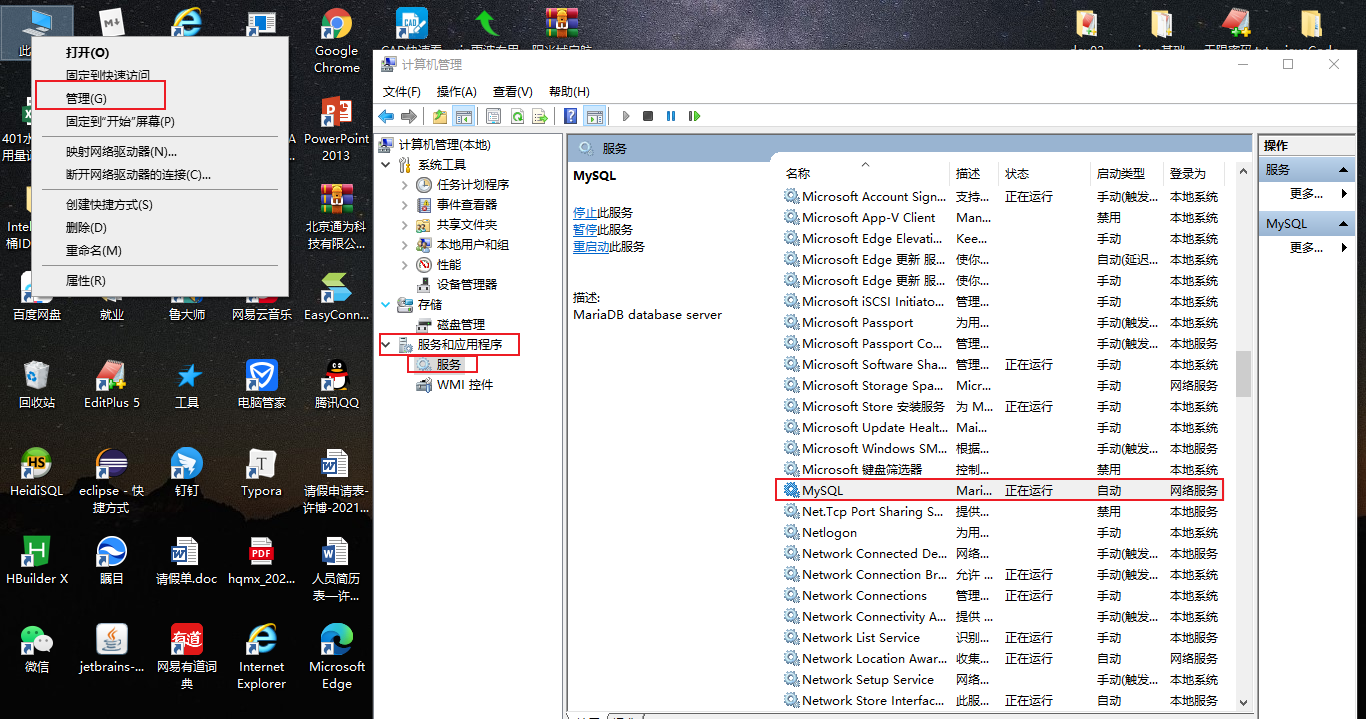
Task: Select 设备管理器 tree item
Action: (456, 285)
